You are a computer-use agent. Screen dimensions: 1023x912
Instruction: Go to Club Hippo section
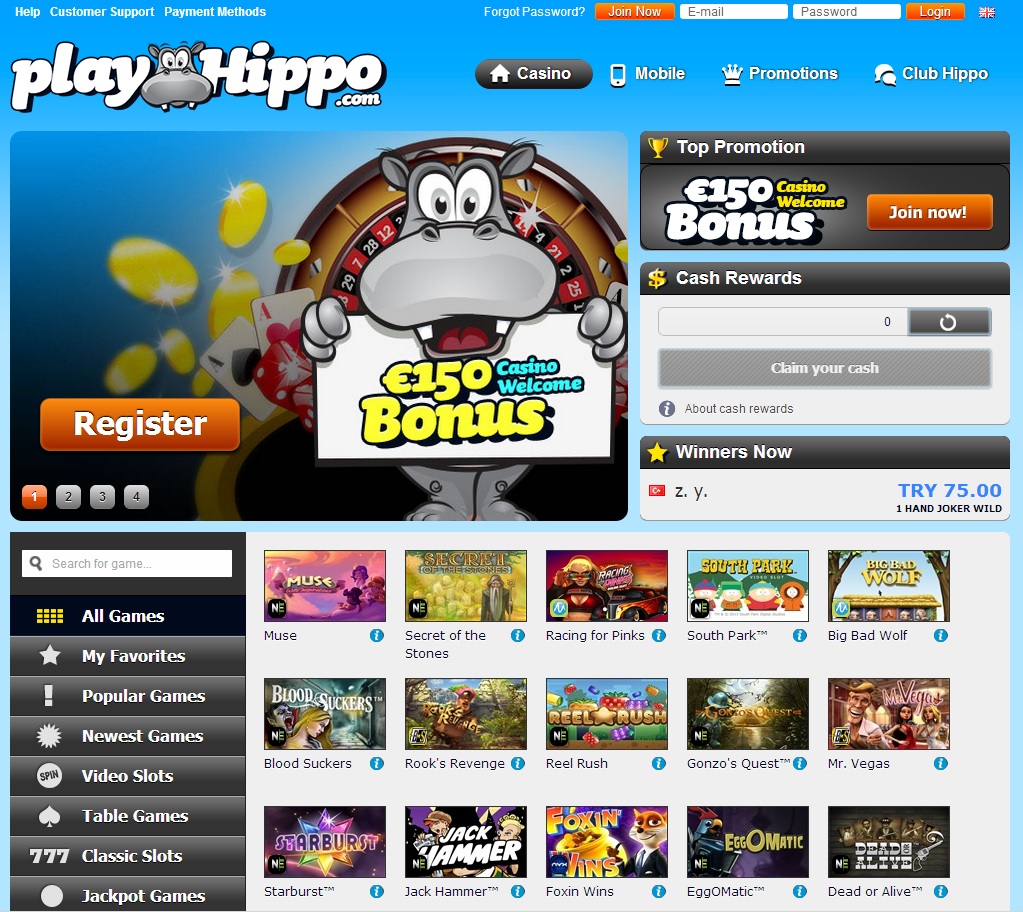tap(931, 74)
